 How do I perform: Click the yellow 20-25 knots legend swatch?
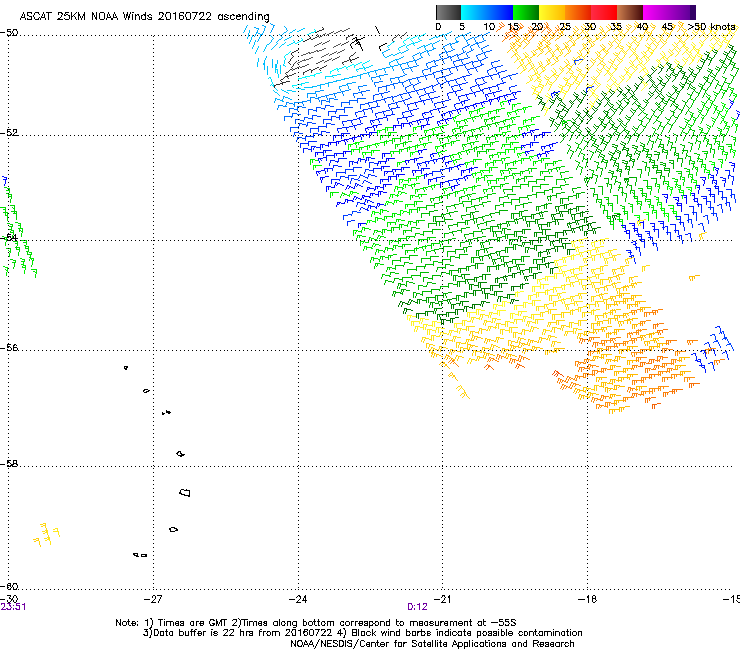[552, 12]
